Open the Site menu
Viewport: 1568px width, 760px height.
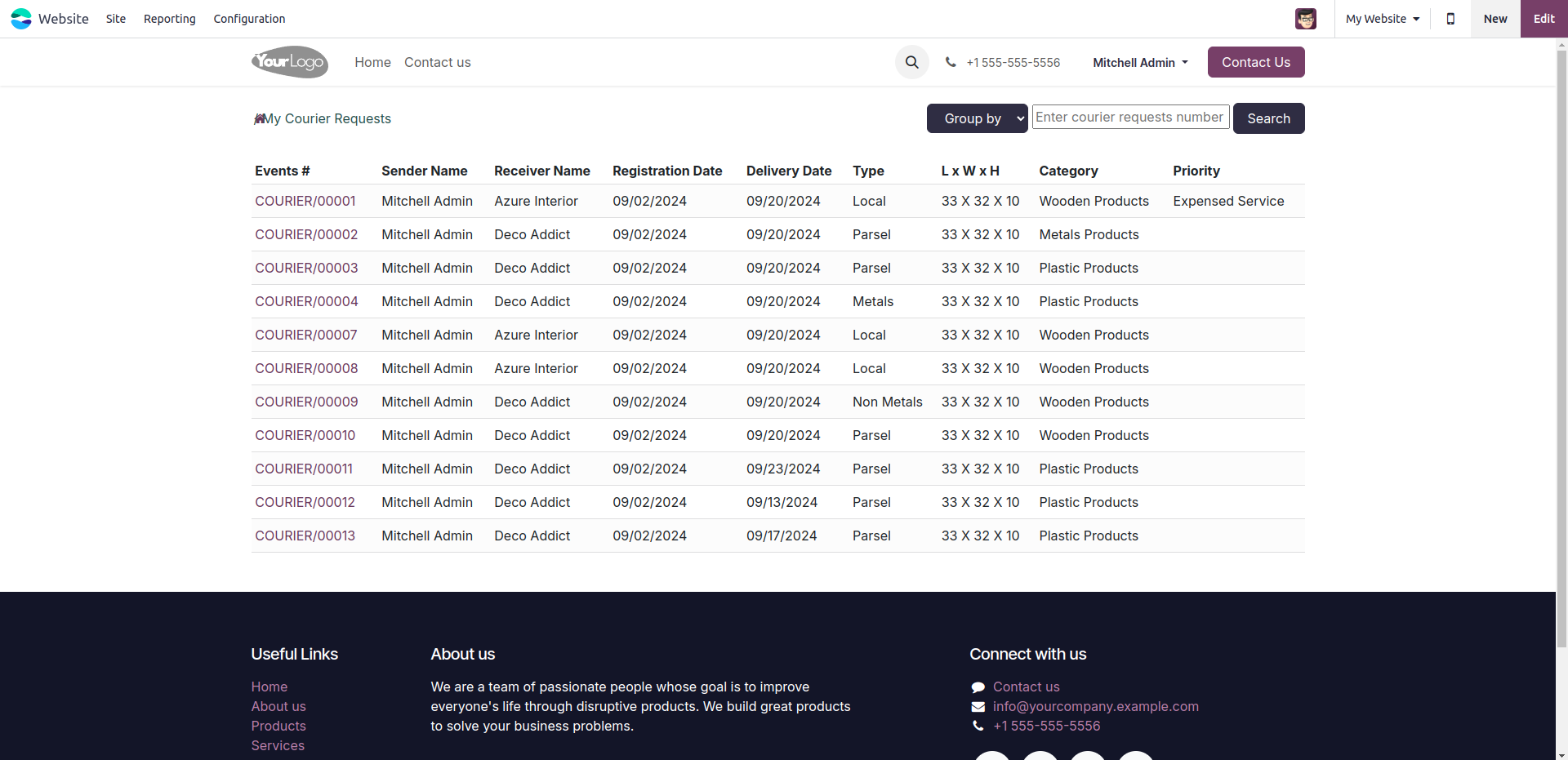[x=116, y=19]
